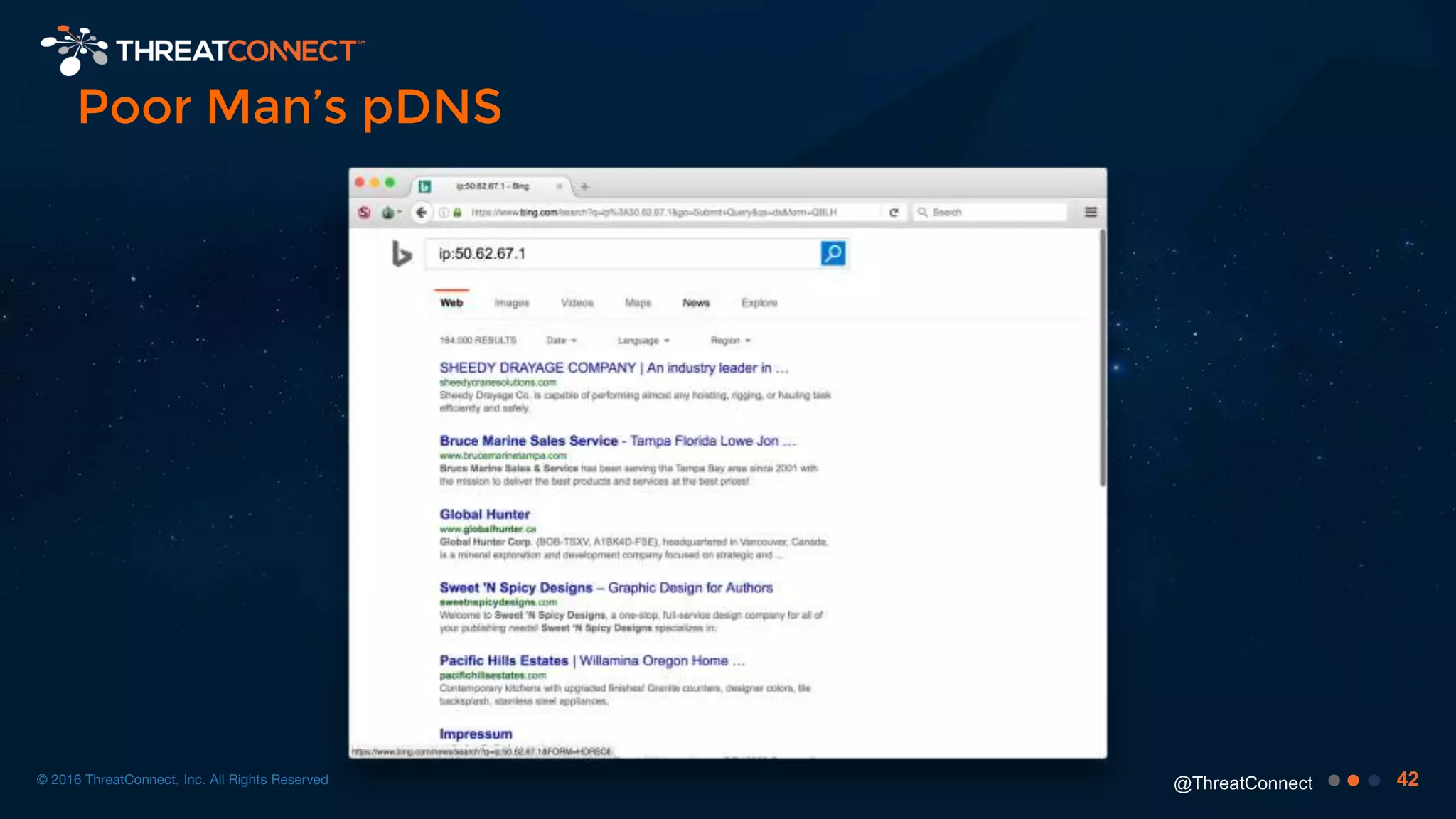Image resolution: width=1456 pixels, height=819 pixels.
Task: Open a new tab with plus icon
Action: tap(584, 186)
